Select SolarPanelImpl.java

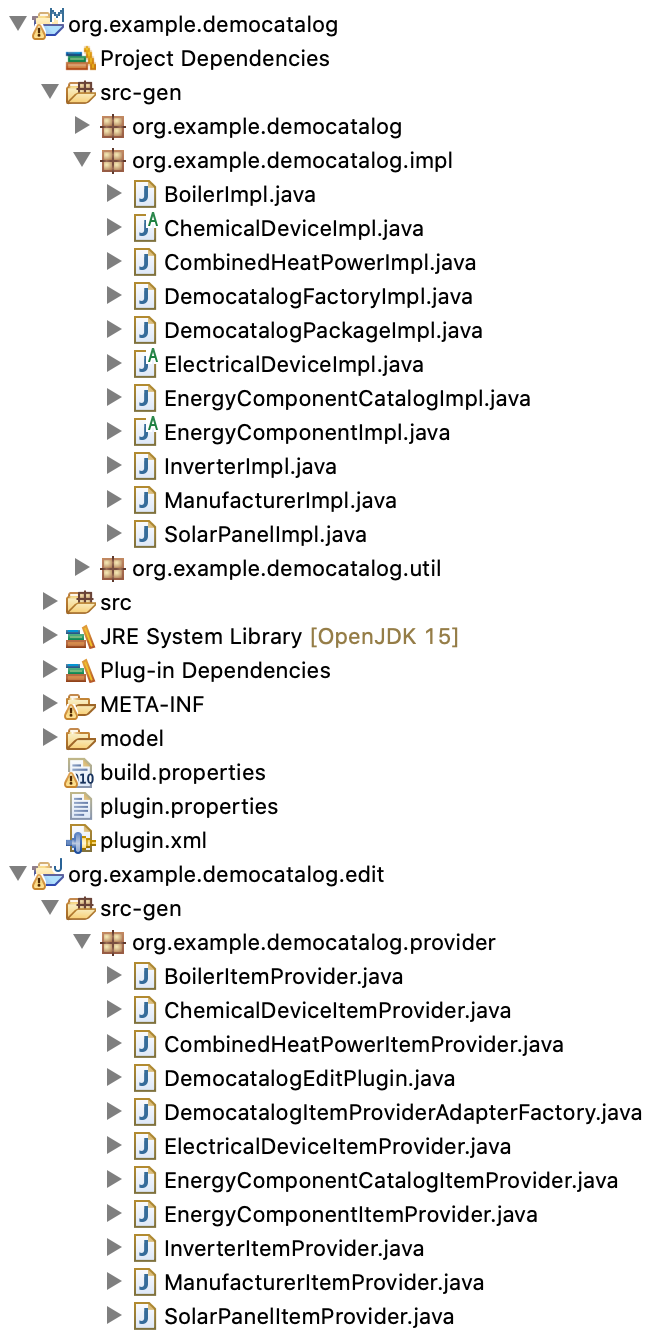pyautogui.click(x=265, y=534)
